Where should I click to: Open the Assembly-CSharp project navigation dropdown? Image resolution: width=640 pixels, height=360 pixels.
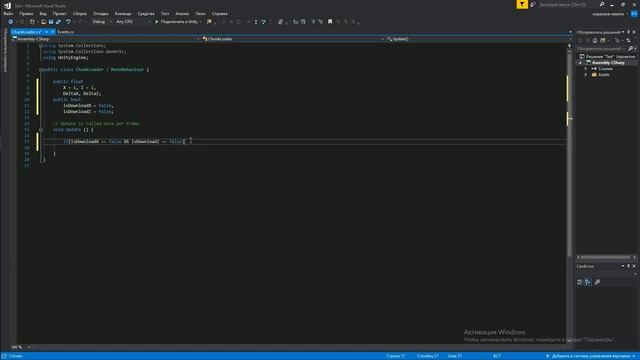(x=106, y=39)
